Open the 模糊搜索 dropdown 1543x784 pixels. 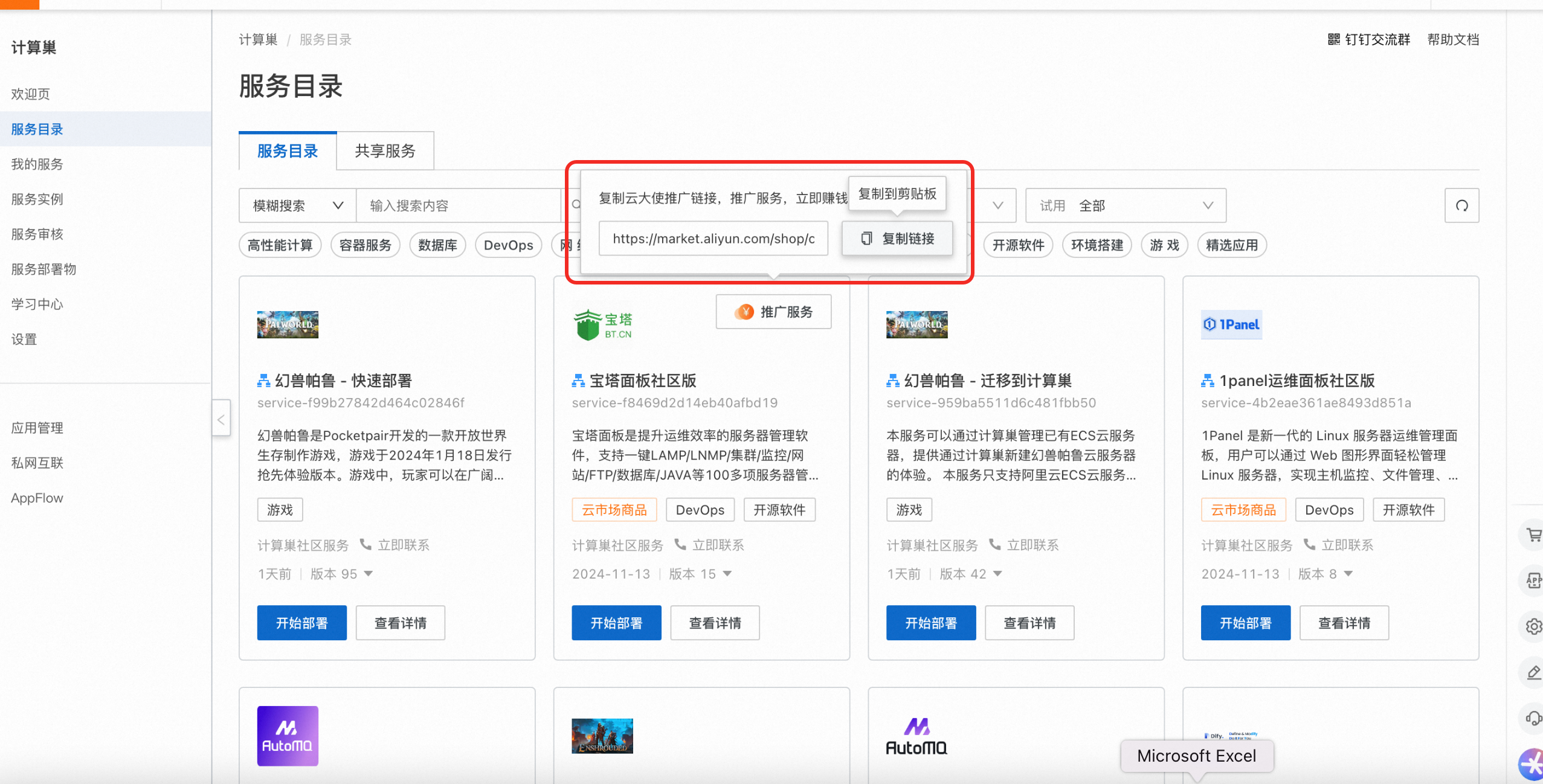(x=297, y=205)
